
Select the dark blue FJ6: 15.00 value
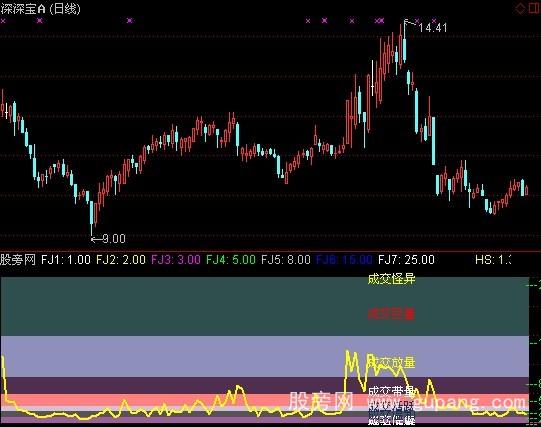pyautogui.click(x=344, y=259)
